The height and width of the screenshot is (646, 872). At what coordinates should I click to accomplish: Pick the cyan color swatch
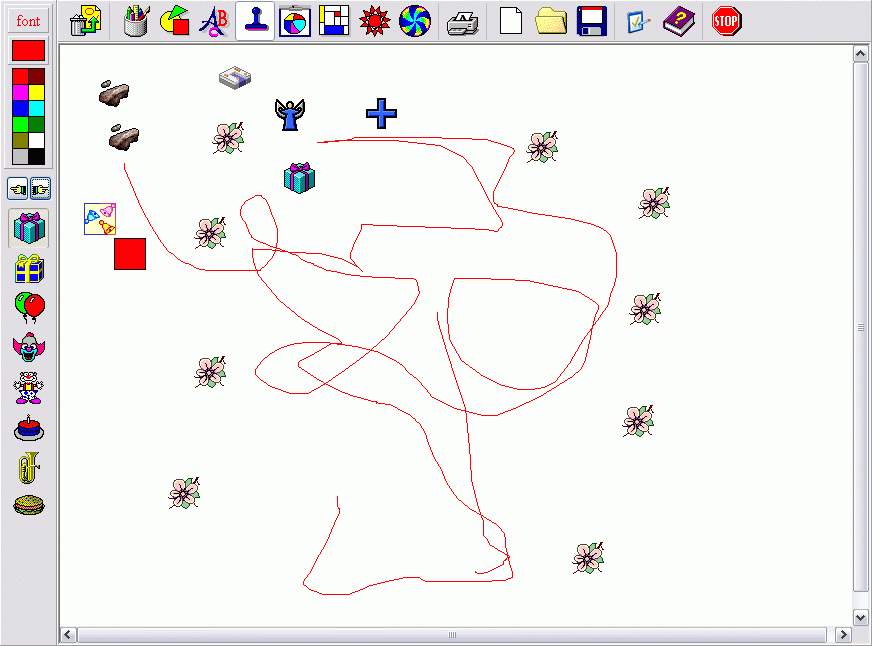click(x=37, y=108)
